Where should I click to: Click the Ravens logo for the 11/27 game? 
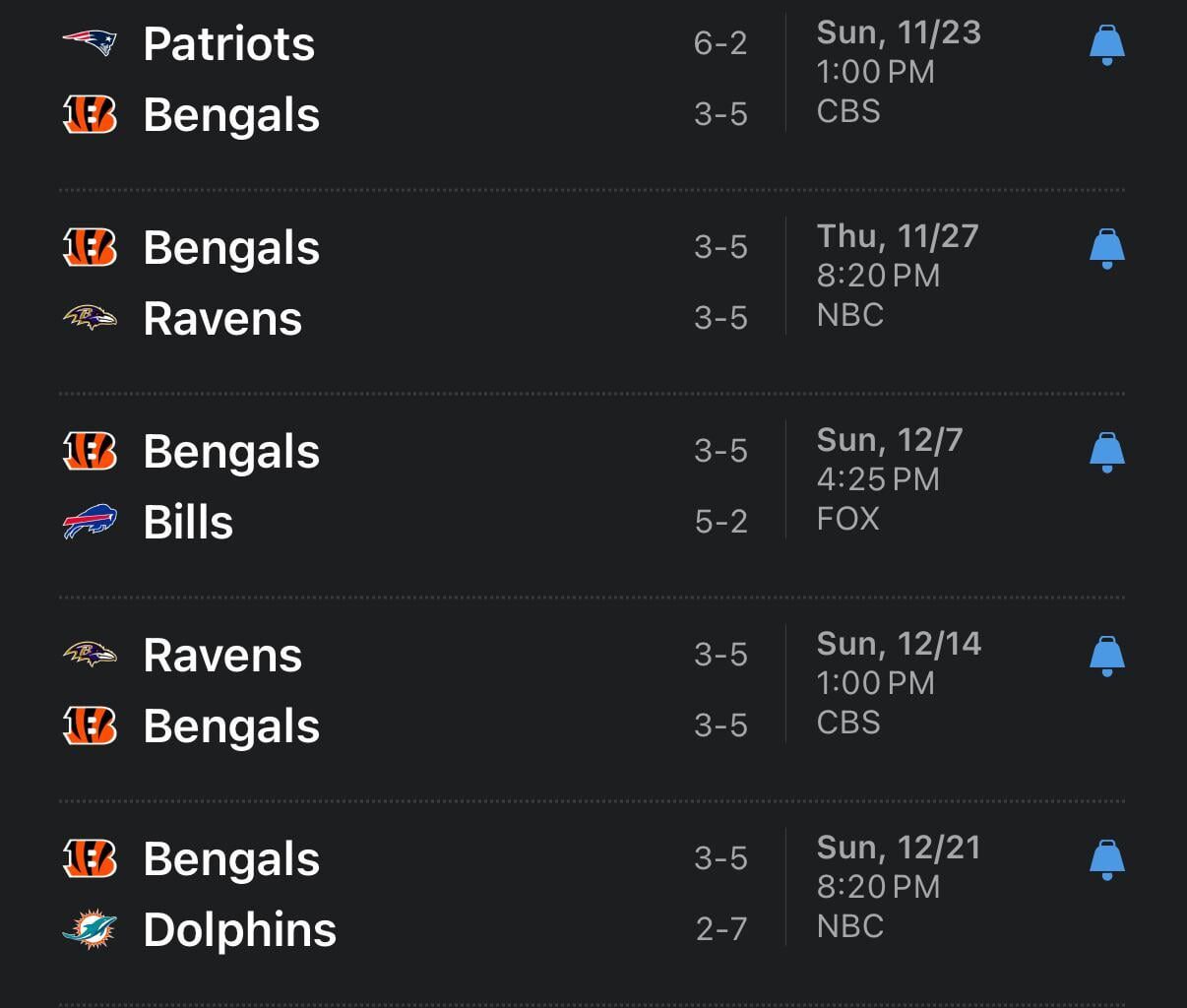click(90, 318)
